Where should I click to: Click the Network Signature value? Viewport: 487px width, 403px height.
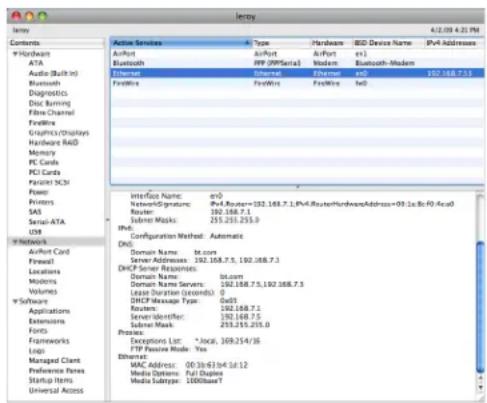click(x=332, y=204)
